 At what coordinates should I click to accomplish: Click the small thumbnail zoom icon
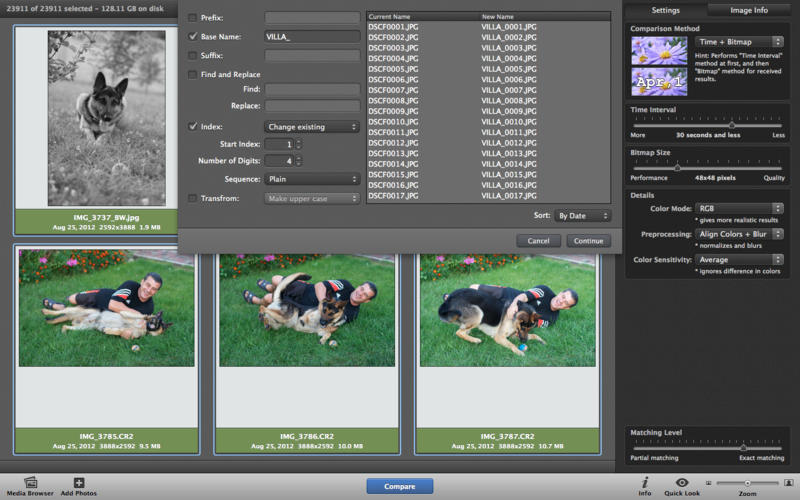(709, 483)
